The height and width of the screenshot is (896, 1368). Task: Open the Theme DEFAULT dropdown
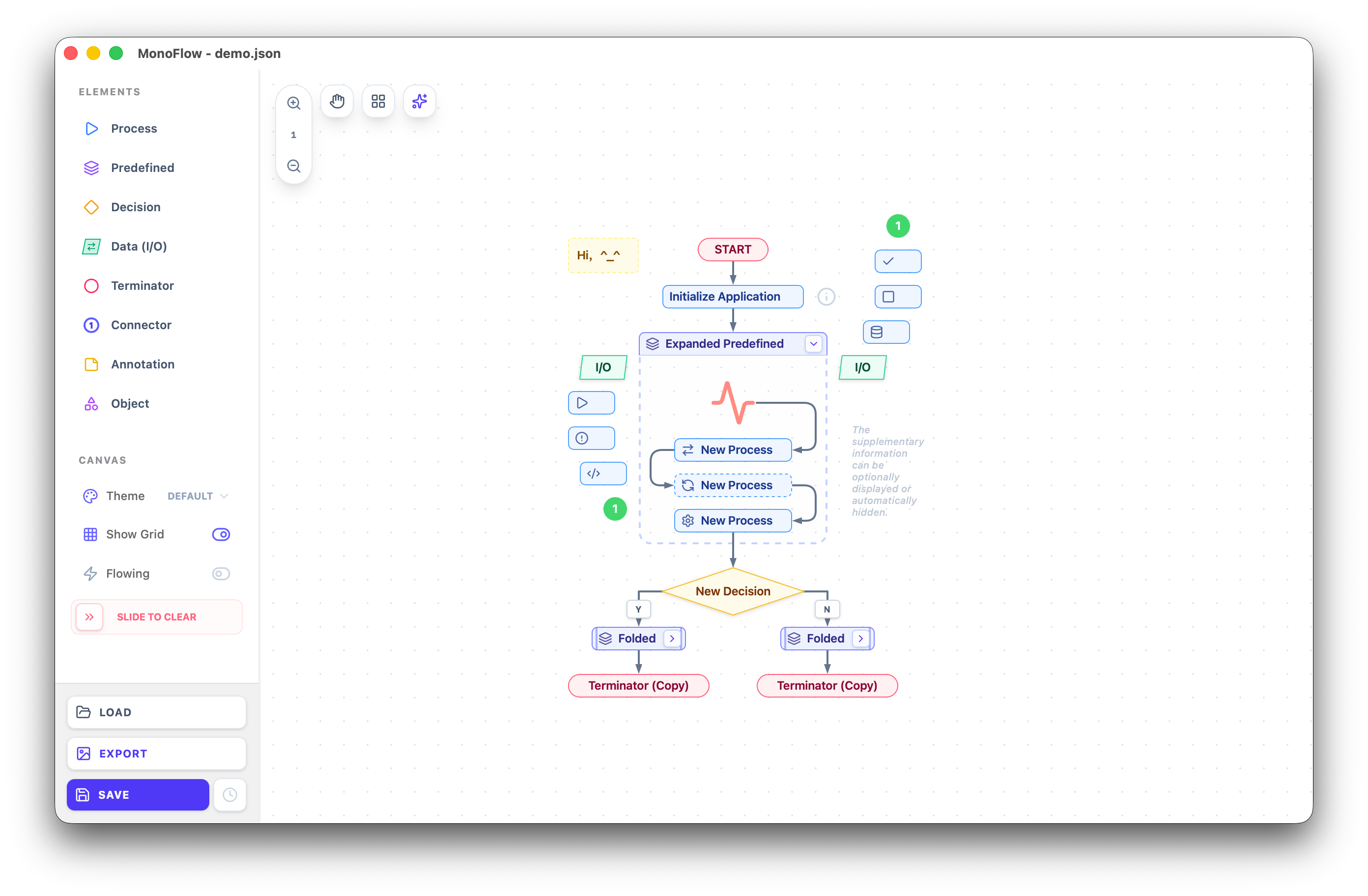click(x=198, y=496)
